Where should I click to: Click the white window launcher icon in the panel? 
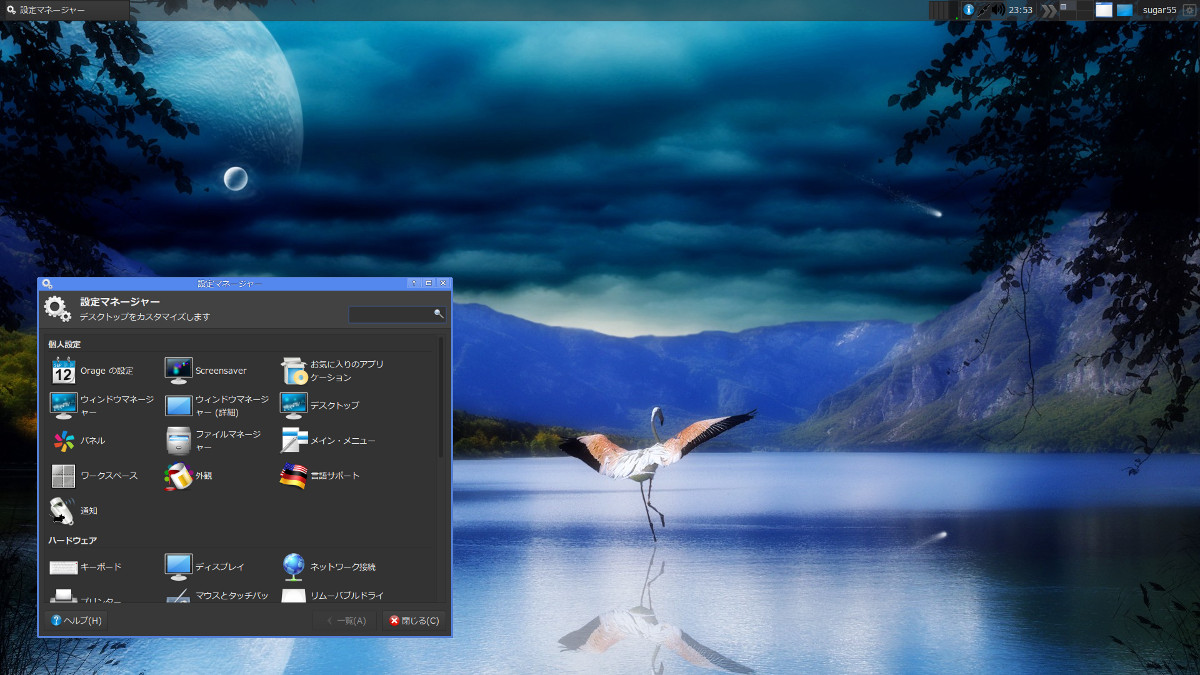pyautogui.click(x=1104, y=10)
